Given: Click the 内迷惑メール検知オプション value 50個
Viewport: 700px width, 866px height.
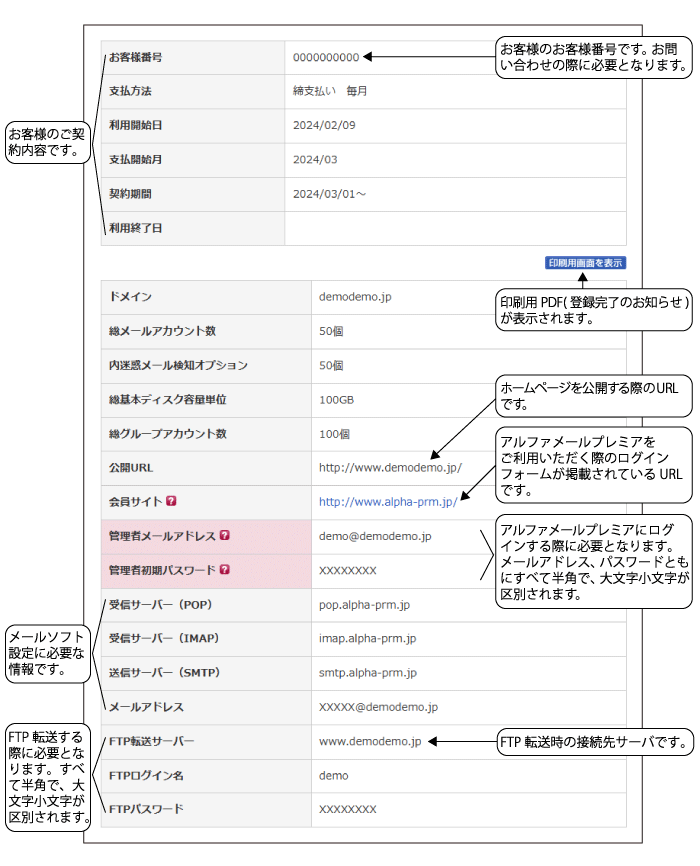Looking at the screenshot, I should [331, 366].
